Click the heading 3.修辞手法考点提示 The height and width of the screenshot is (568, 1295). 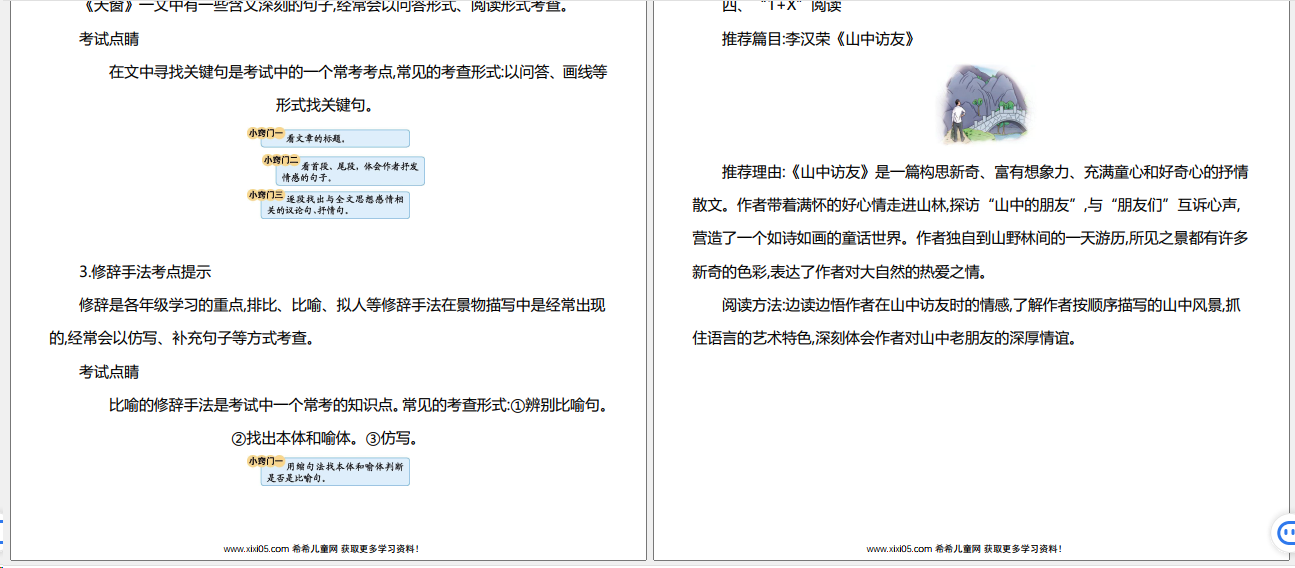tap(145, 271)
